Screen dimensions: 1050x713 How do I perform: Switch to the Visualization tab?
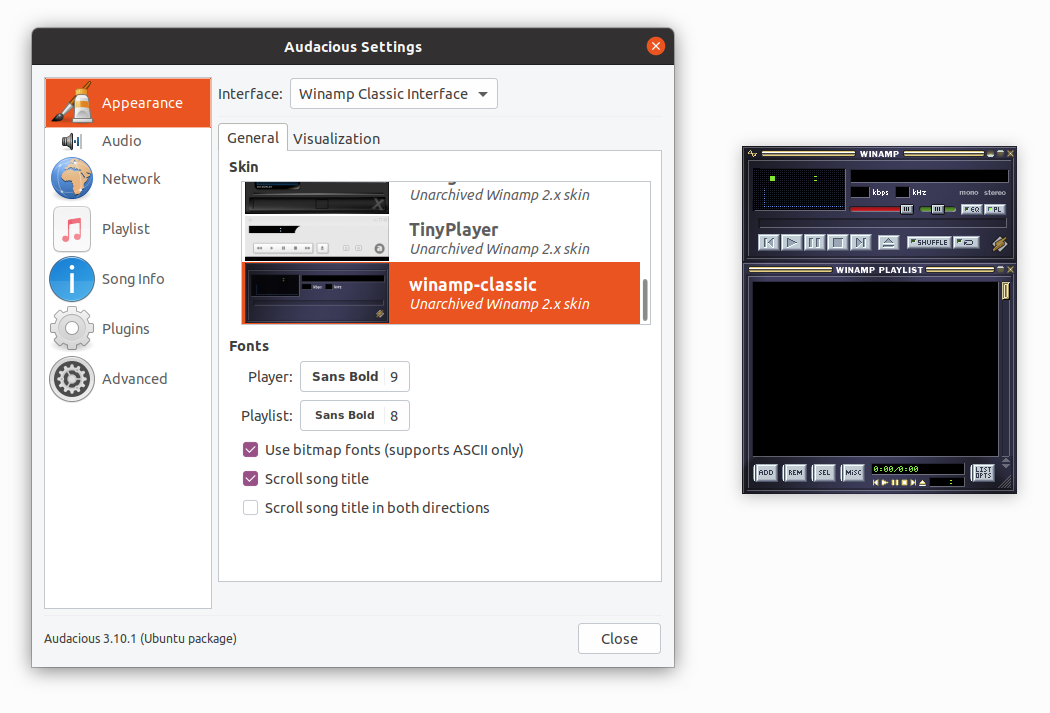tap(336, 138)
